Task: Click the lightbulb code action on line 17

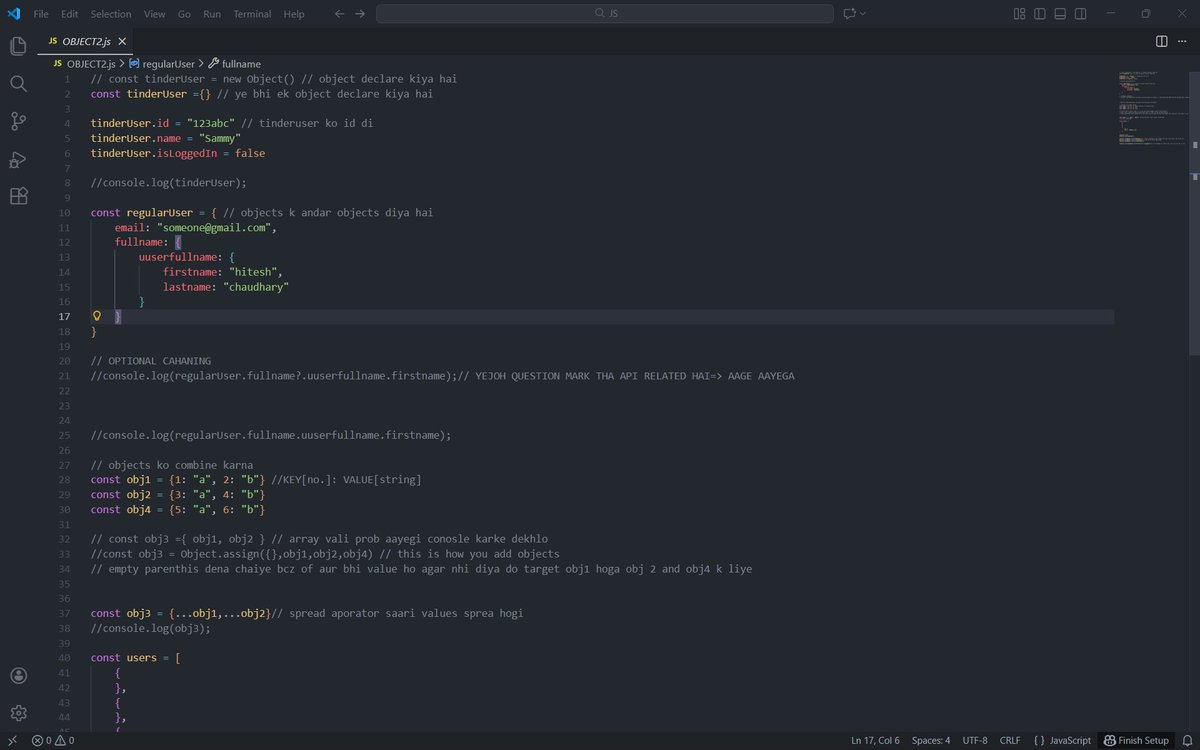Action: click(97, 316)
